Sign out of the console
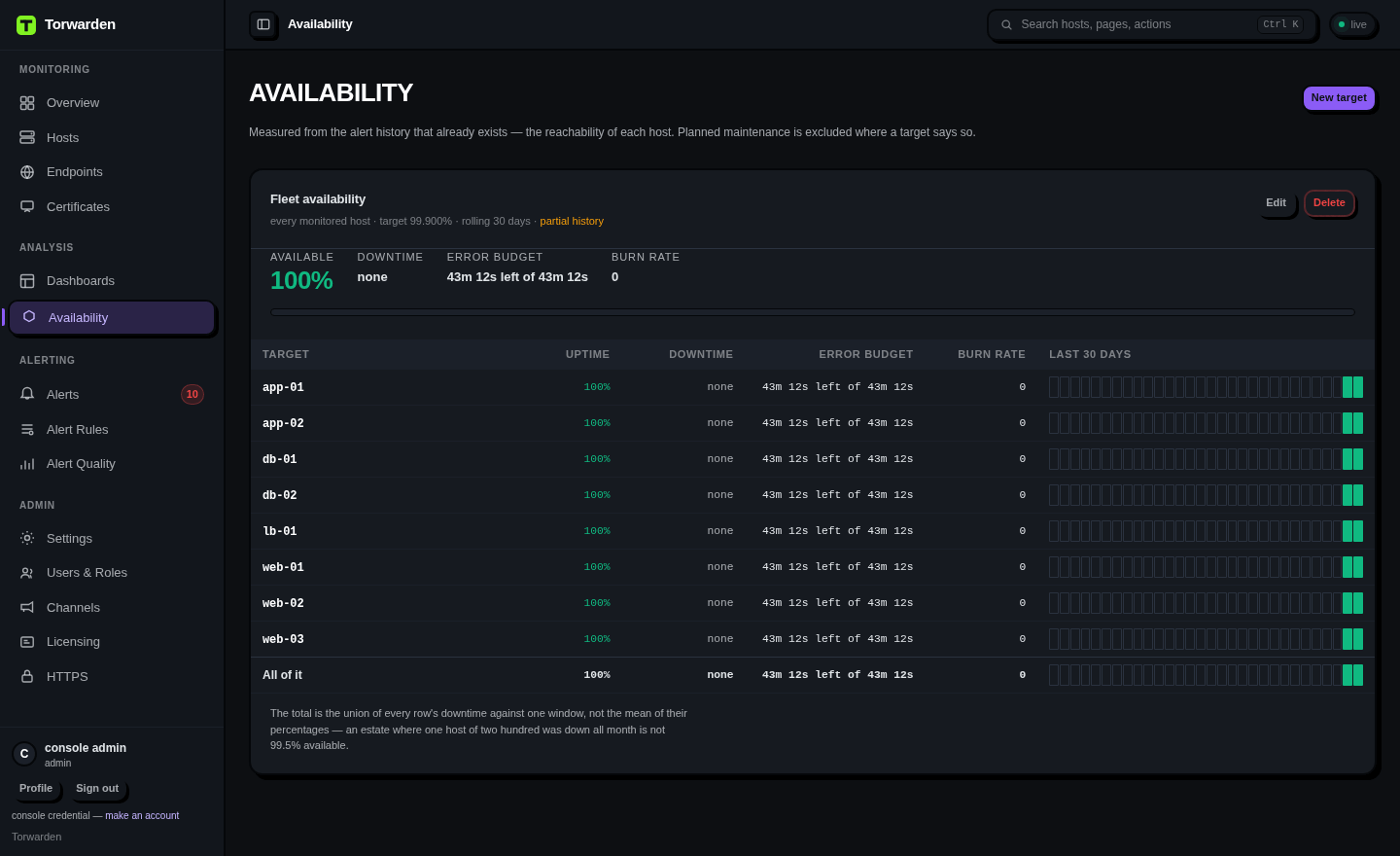The width and height of the screenshot is (1400, 856). point(97,789)
